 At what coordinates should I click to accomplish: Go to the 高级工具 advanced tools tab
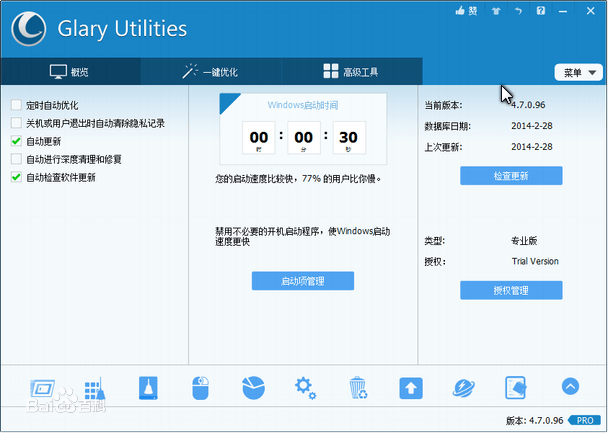(x=351, y=72)
